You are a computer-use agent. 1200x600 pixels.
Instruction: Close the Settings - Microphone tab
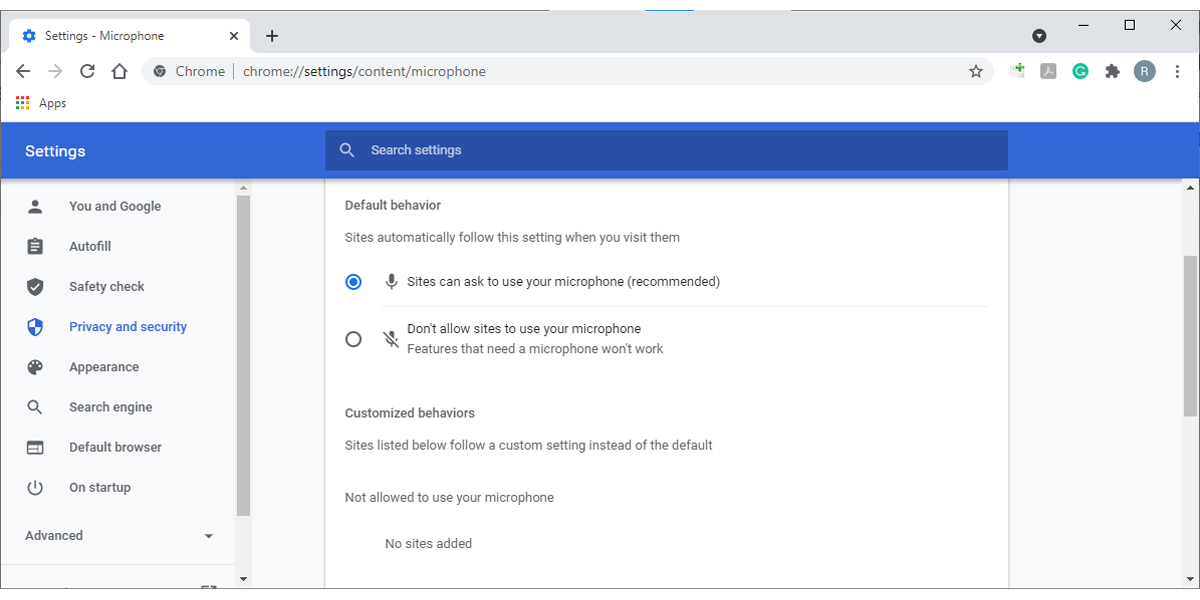coord(234,35)
